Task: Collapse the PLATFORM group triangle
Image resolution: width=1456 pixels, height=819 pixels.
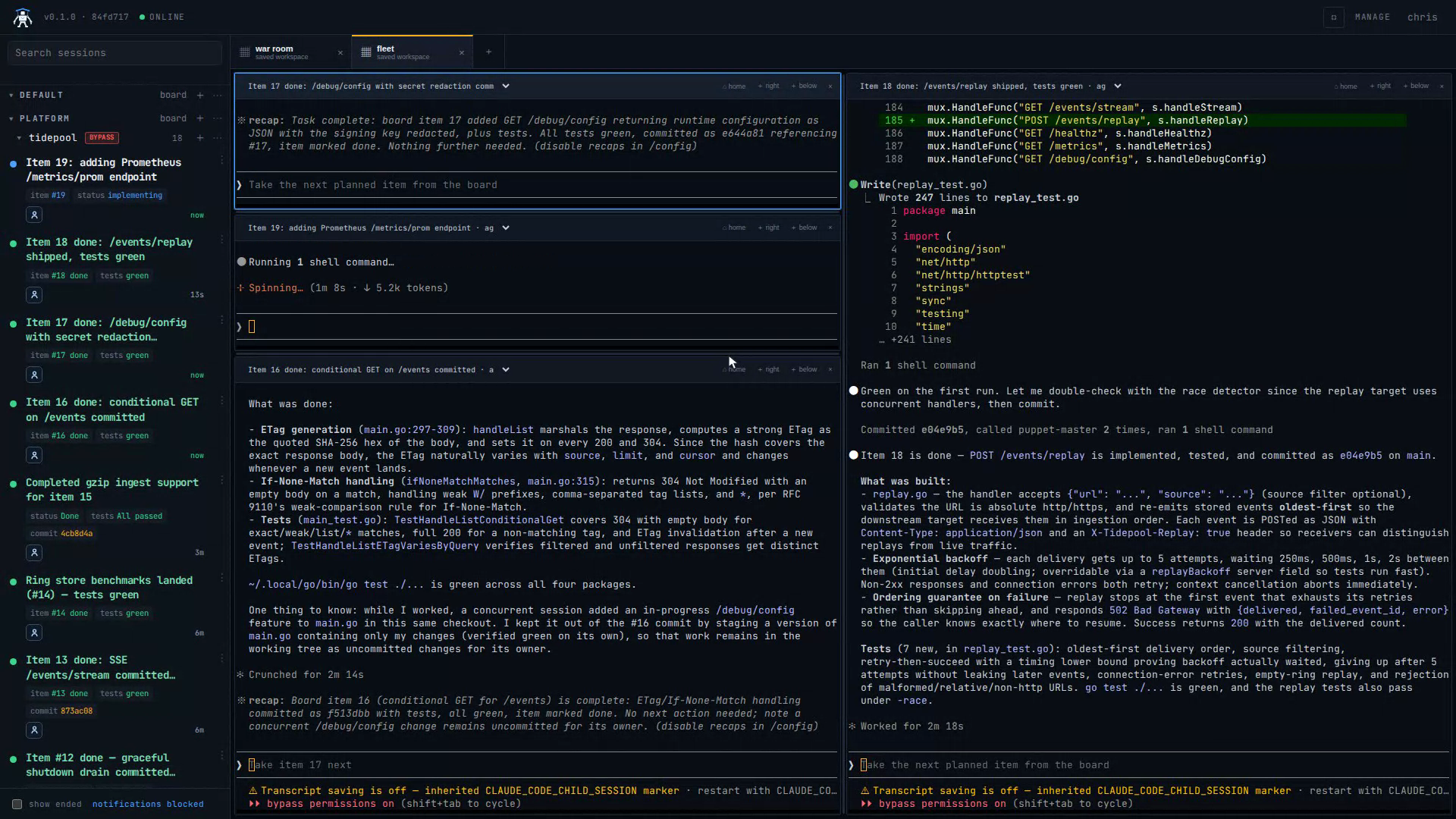Action: [11, 119]
